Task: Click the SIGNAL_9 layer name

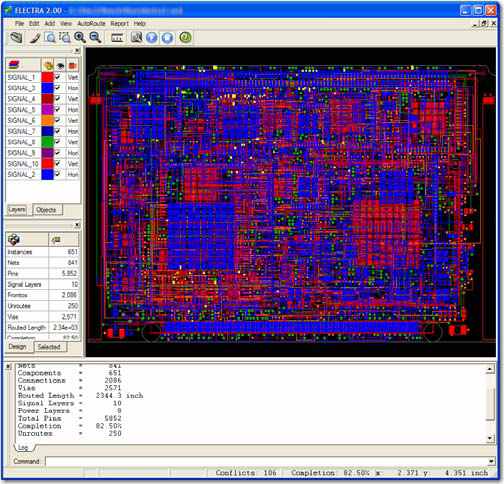Action: coord(21,153)
